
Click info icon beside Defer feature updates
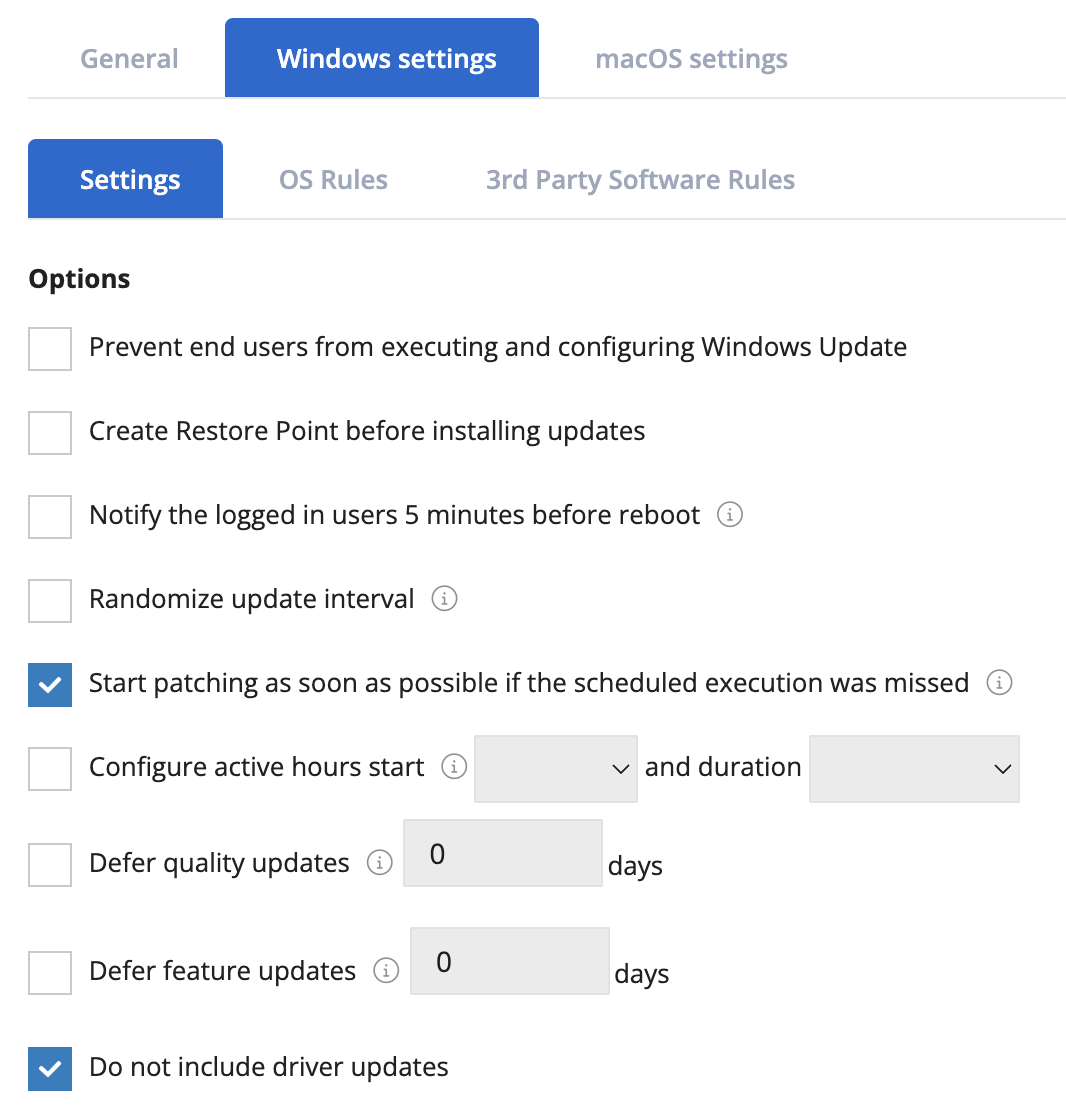click(386, 971)
